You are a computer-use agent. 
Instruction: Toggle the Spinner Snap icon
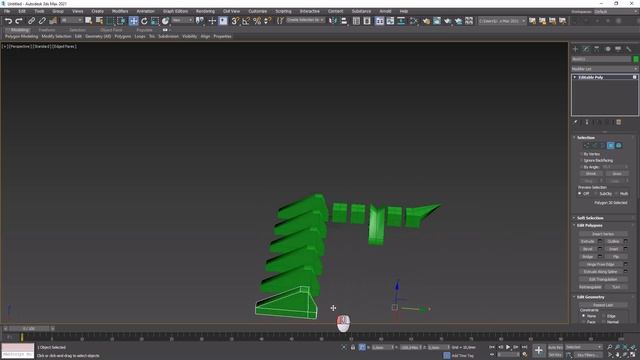pos(267,20)
